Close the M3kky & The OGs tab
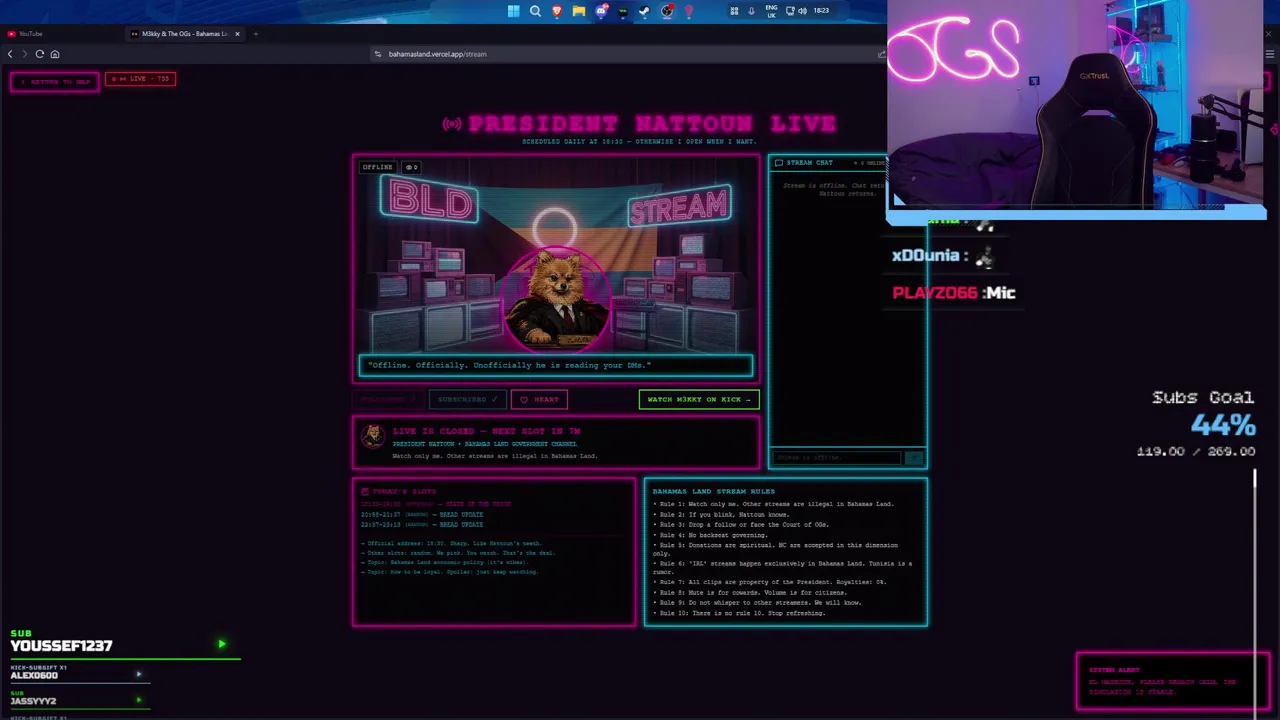 click(237, 34)
